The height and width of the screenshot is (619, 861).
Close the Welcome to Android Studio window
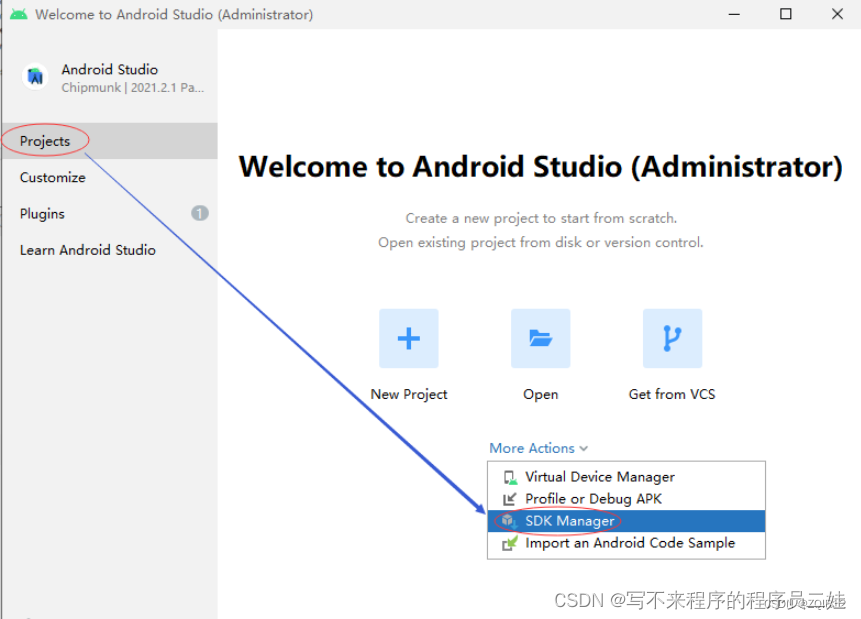(837, 14)
